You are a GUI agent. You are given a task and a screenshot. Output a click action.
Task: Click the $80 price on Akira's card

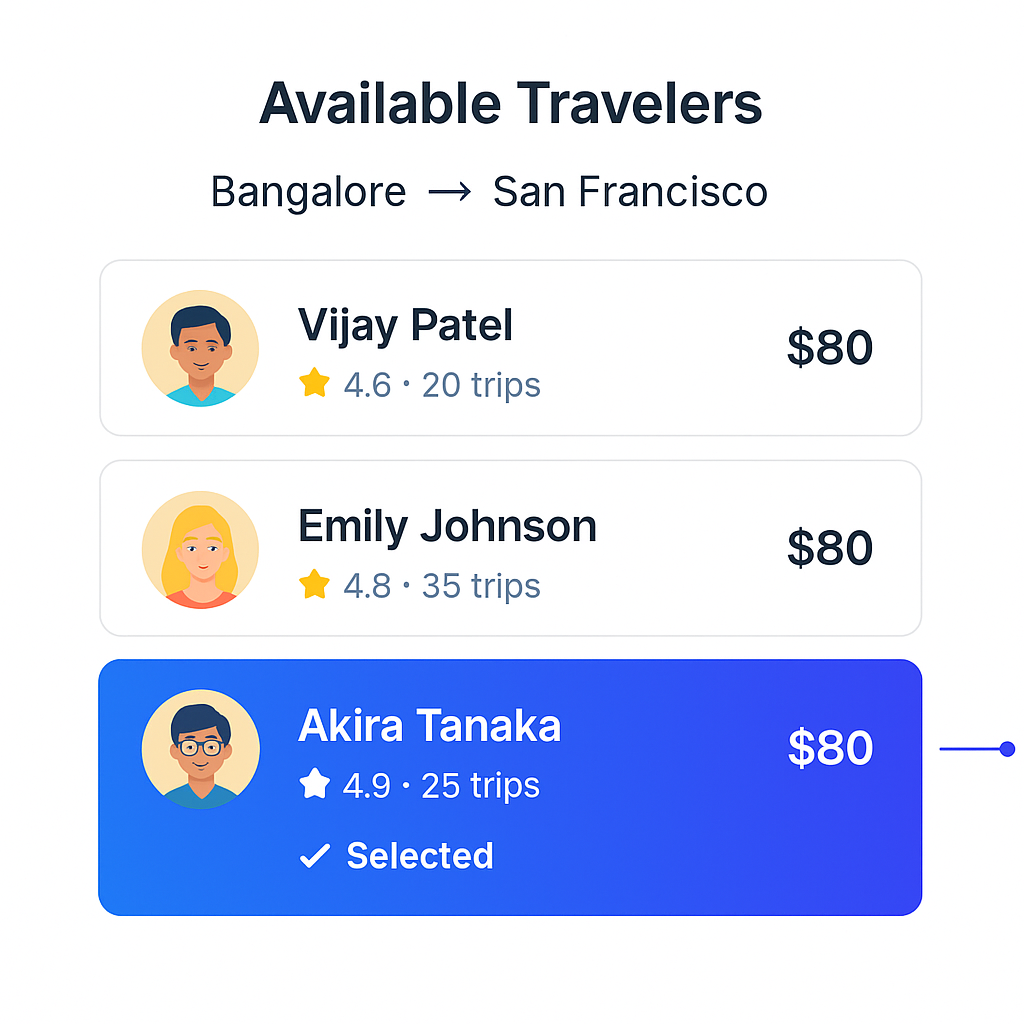pyautogui.click(x=830, y=748)
